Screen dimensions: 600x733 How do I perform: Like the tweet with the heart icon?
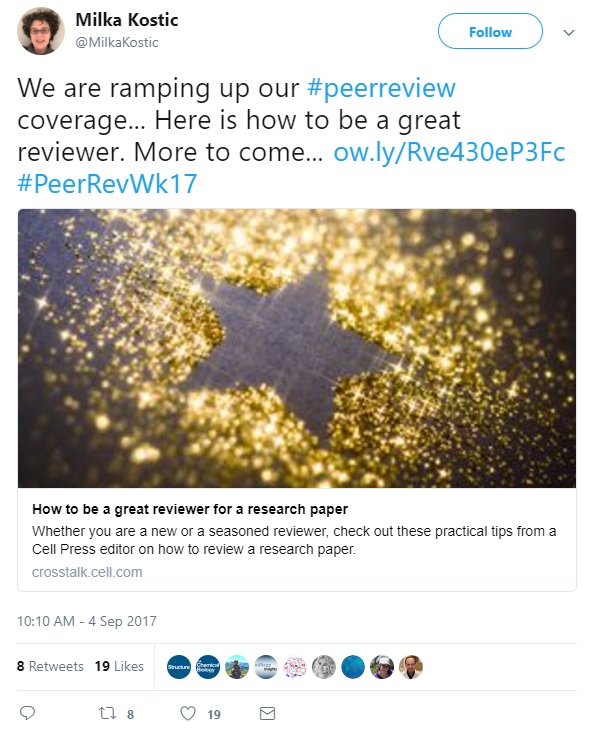tap(188, 713)
